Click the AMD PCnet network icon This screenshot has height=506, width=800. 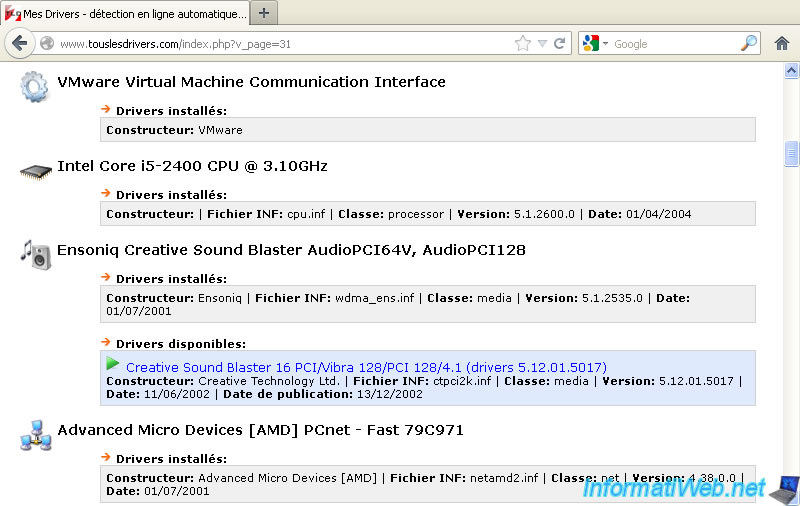tap(36, 436)
